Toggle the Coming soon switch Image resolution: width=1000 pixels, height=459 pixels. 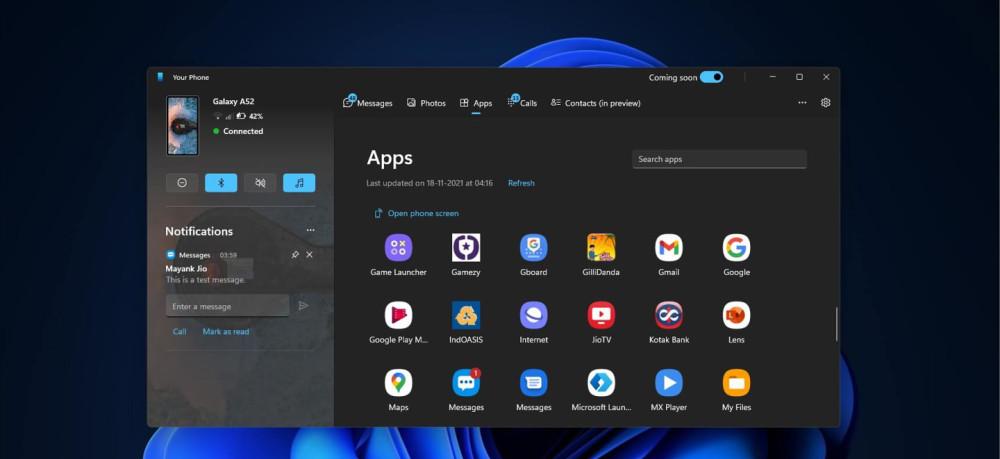click(x=711, y=77)
